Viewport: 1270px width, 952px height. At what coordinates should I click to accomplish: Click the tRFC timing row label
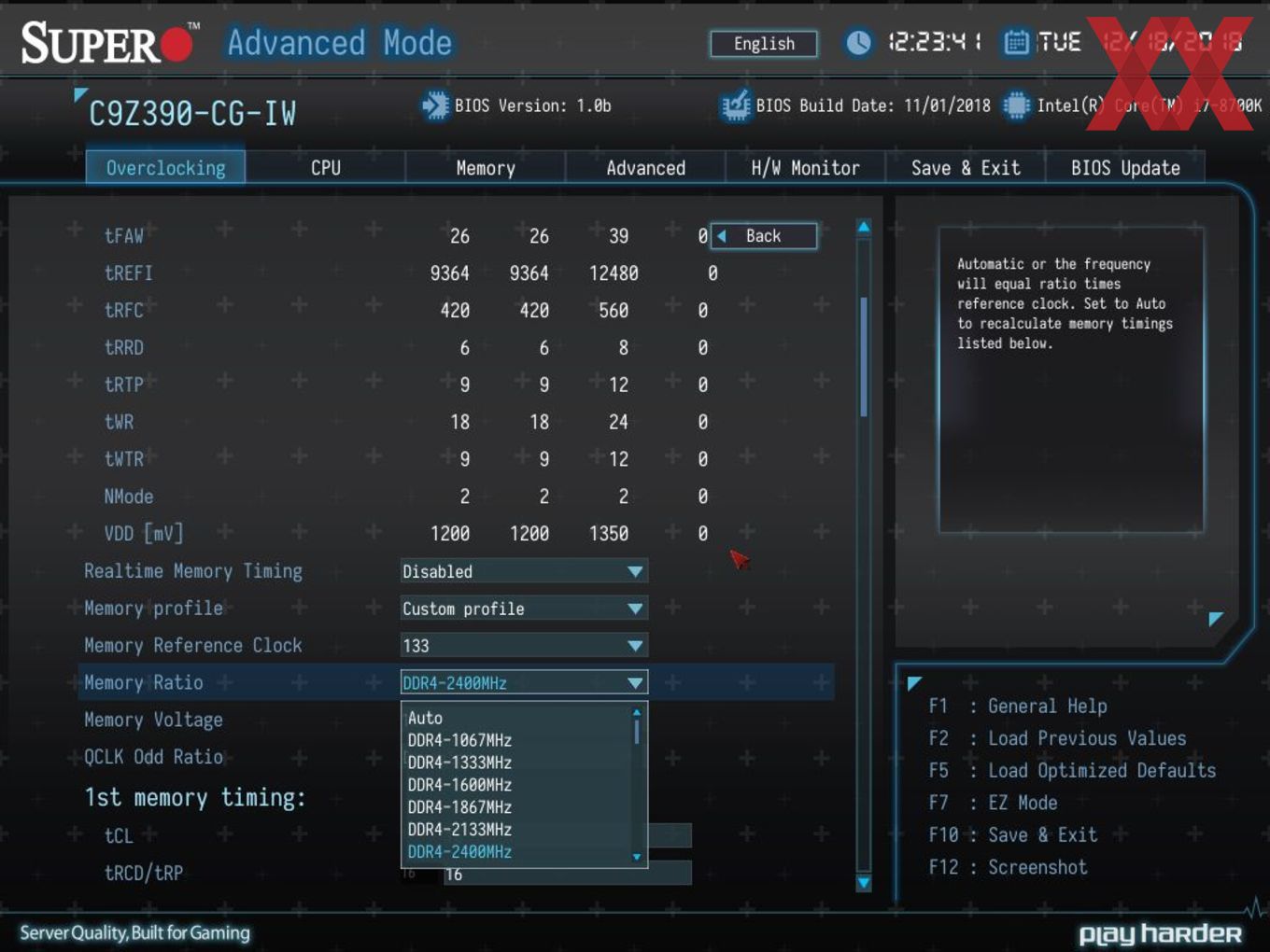124,310
